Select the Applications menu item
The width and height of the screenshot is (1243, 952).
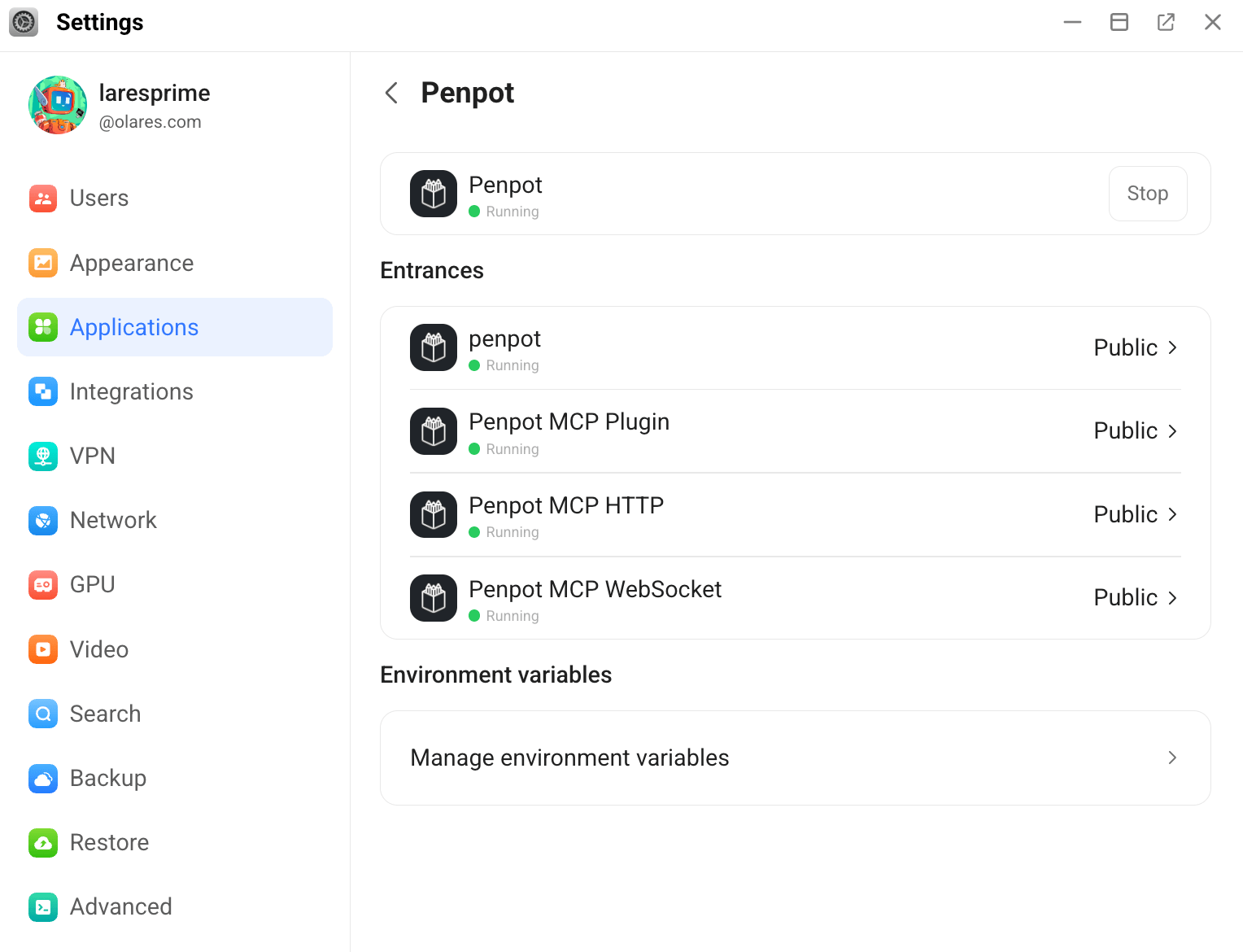(x=175, y=327)
